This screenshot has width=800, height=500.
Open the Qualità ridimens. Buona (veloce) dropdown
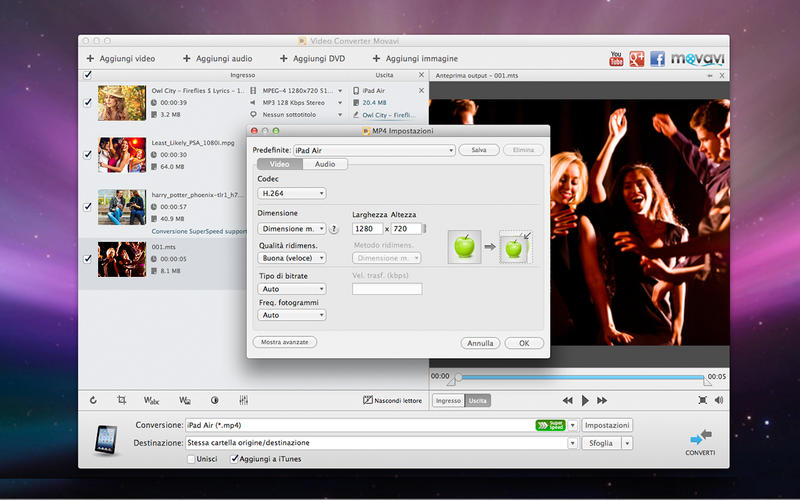292,258
